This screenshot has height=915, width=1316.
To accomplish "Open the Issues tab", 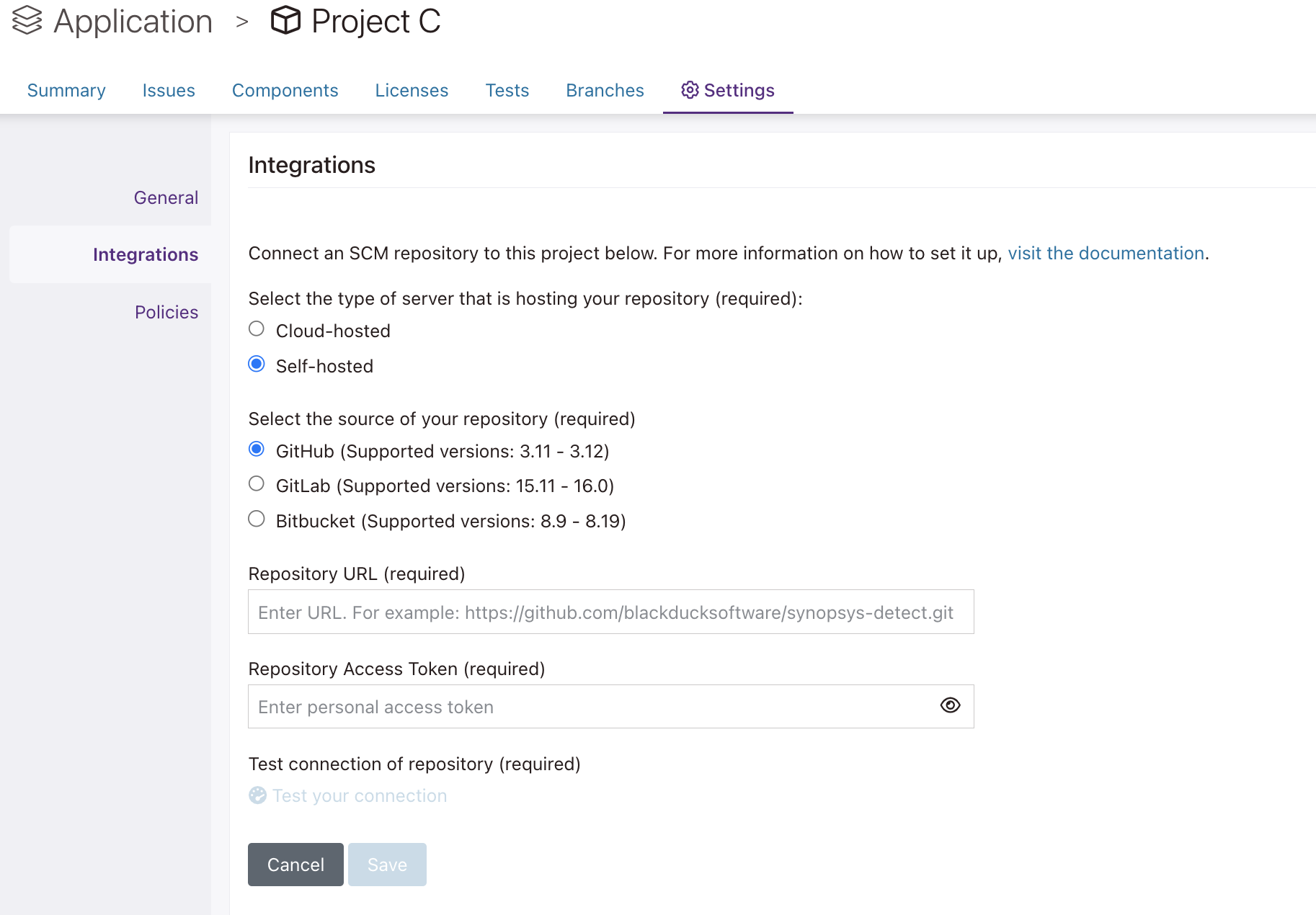I will [x=169, y=90].
